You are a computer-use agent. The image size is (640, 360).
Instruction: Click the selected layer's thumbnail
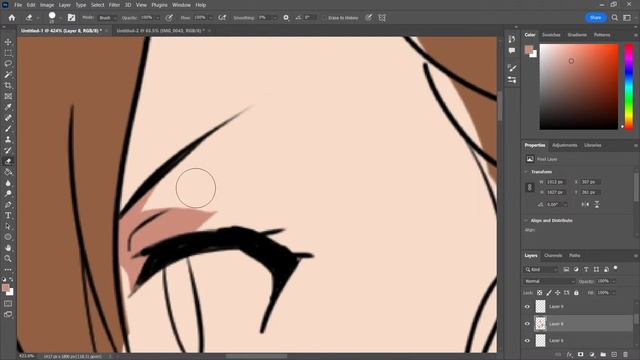click(540, 324)
